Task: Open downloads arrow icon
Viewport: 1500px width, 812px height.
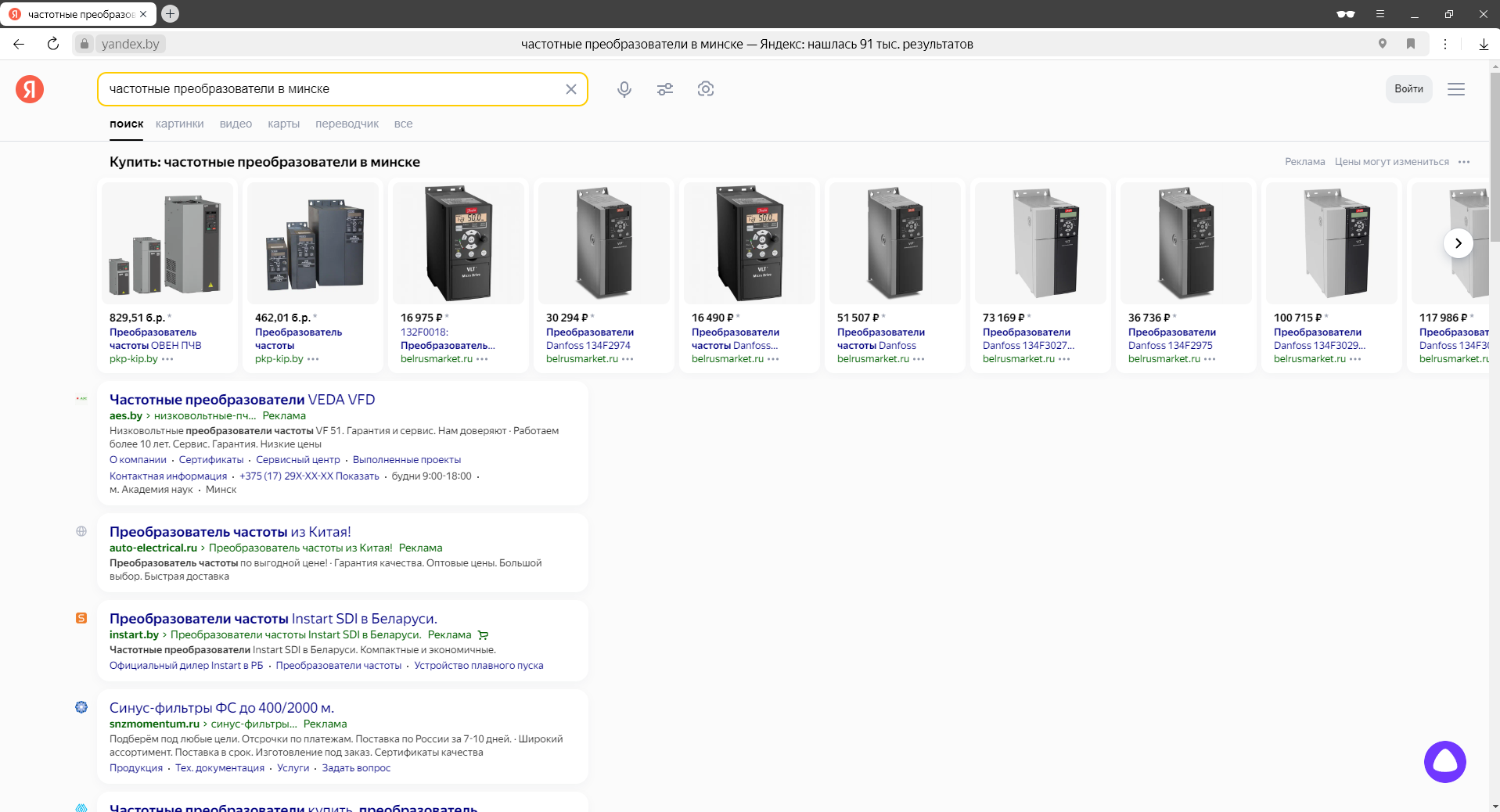Action: click(x=1484, y=44)
